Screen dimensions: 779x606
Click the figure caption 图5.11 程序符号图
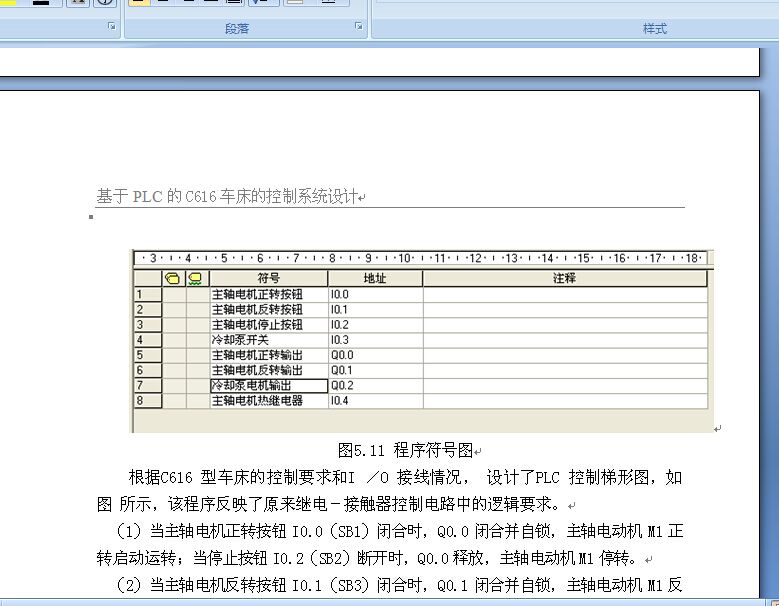(405, 451)
